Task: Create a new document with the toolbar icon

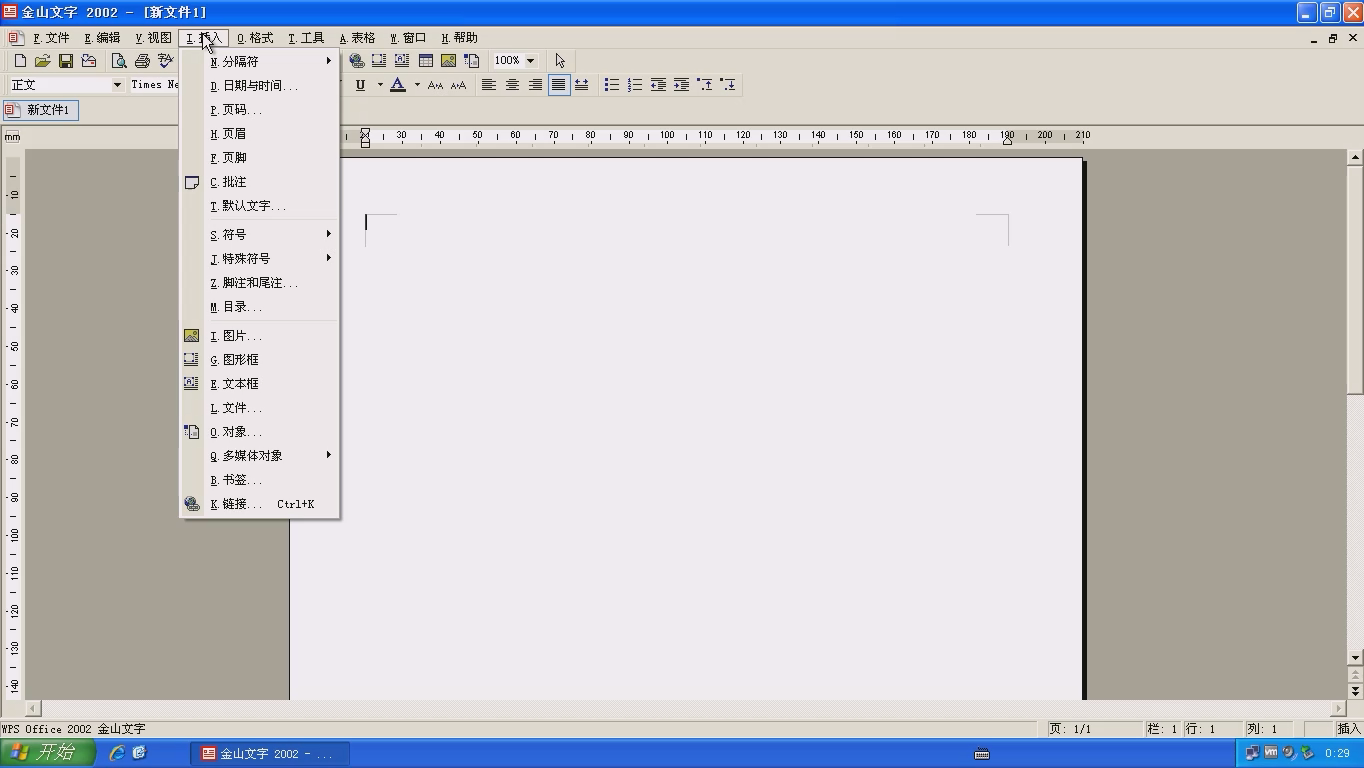Action: coord(20,61)
